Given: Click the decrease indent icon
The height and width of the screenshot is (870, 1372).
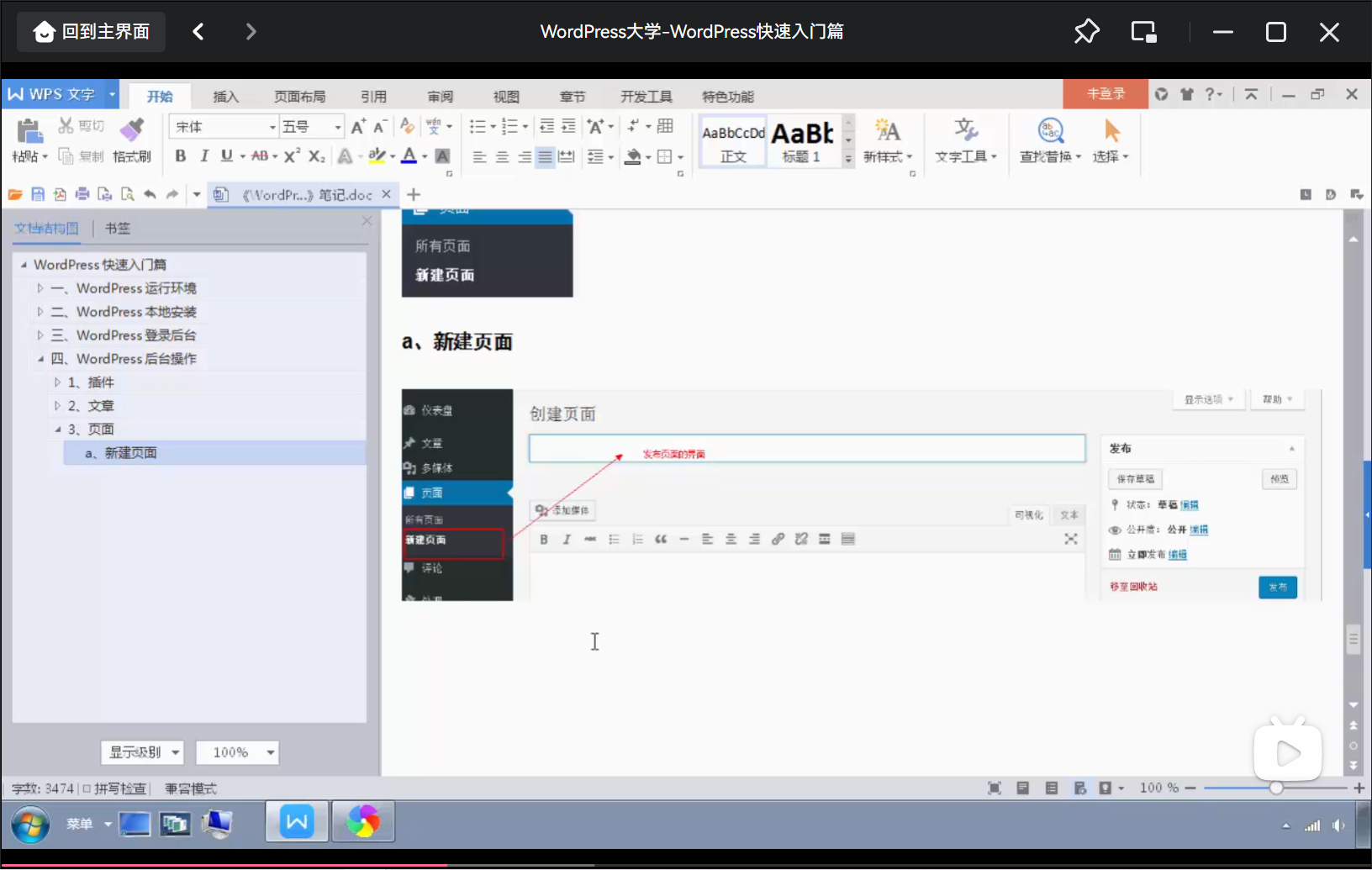Looking at the screenshot, I should point(546,126).
